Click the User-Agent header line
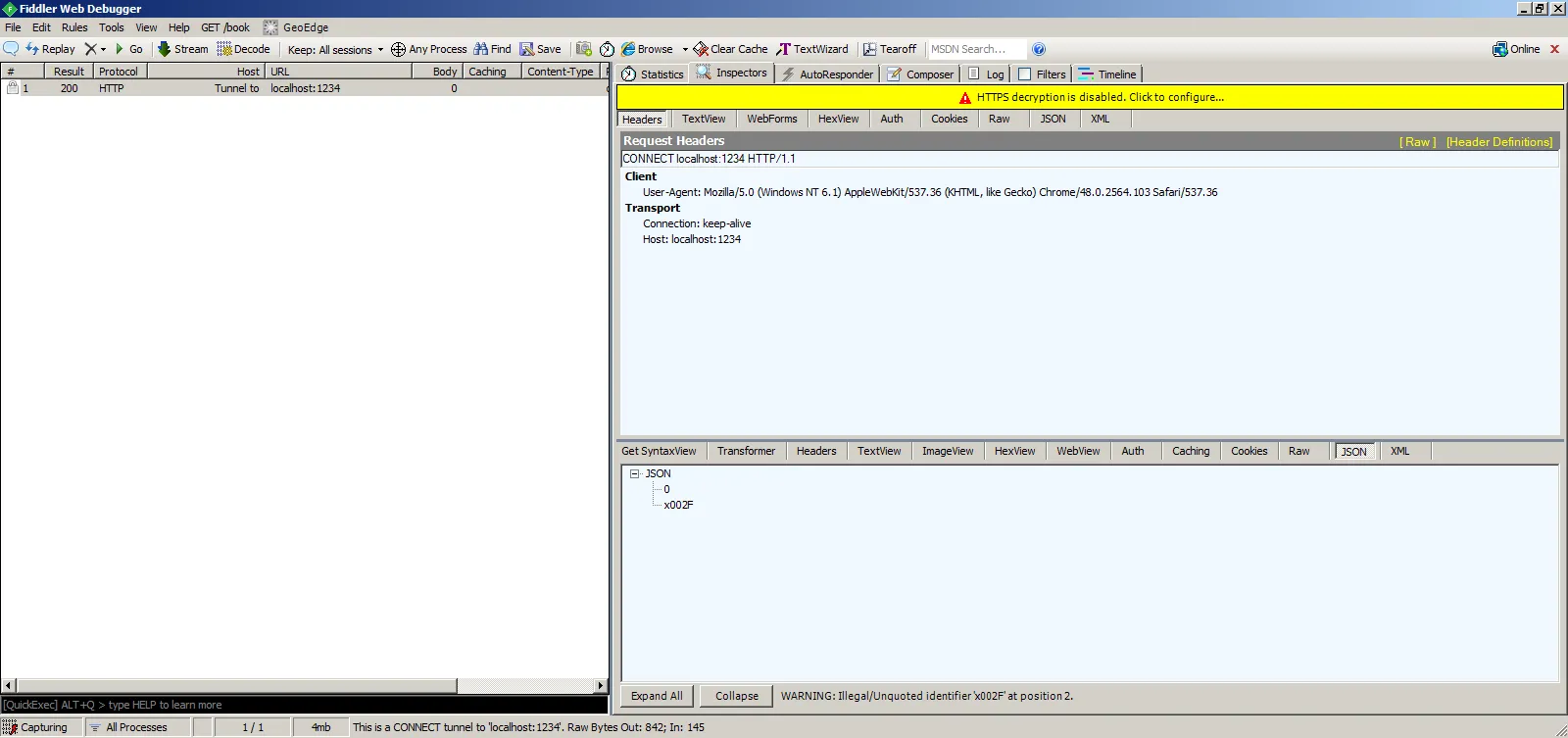 [x=930, y=192]
